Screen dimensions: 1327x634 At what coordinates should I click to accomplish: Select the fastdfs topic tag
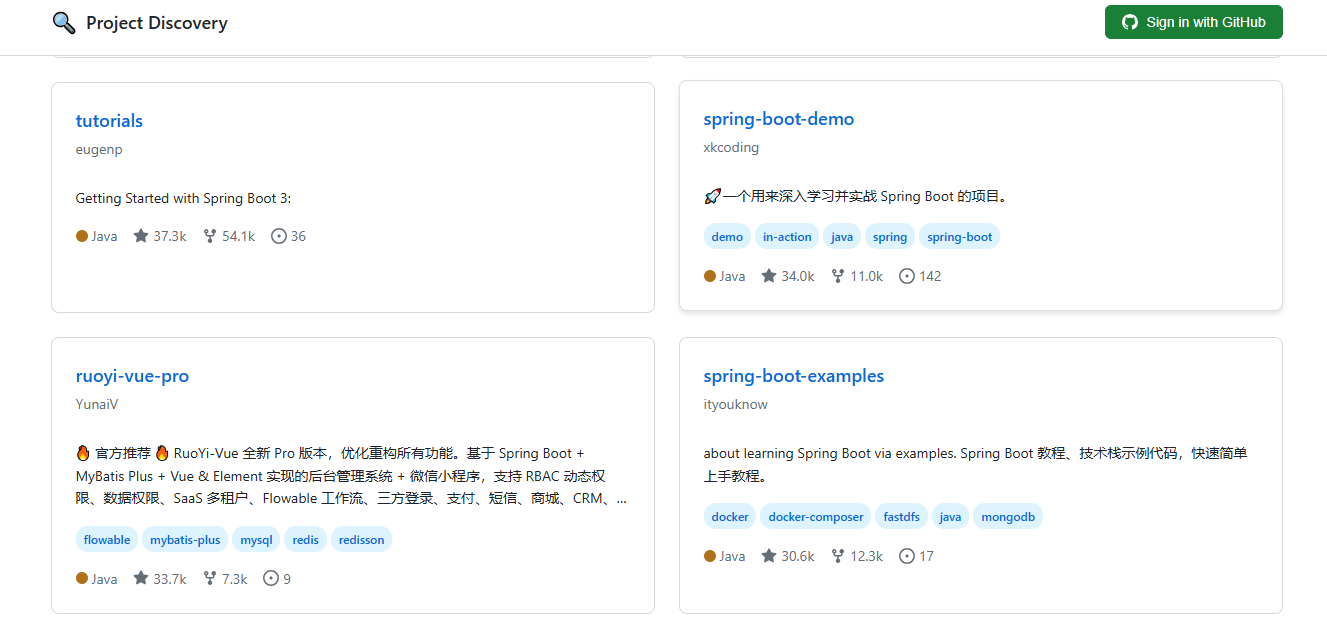[x=902, y=517]
